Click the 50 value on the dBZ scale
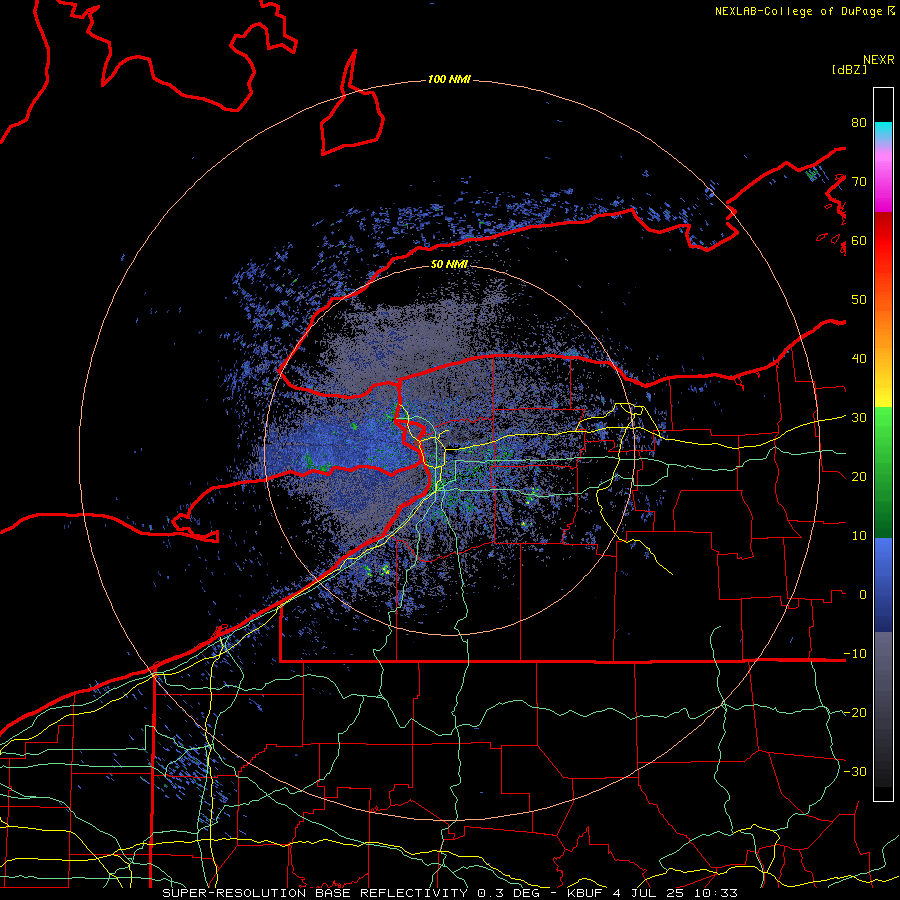Screen dimensions: 900x900 (x=859, y=300)
